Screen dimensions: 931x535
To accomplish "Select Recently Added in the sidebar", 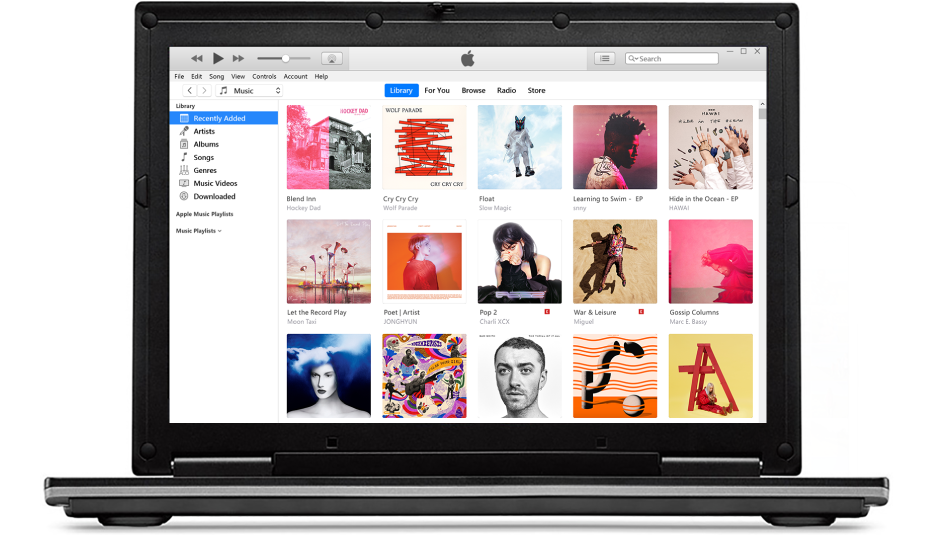I will pyautogui.click(x=224, y=118).
